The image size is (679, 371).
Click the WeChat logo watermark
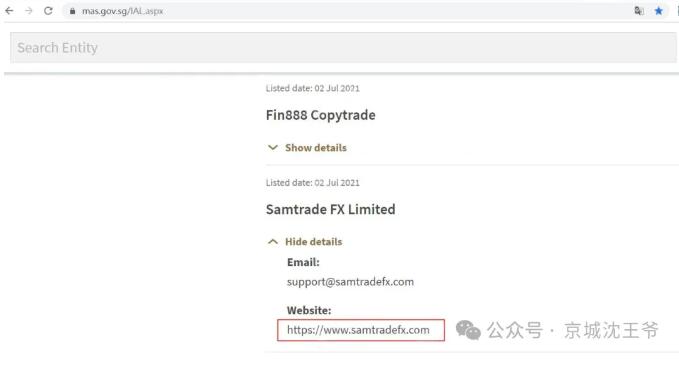[468, 330]
